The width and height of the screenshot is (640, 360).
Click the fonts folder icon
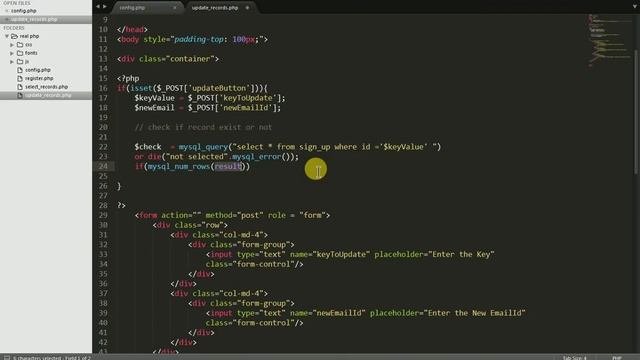pyautogui.click(x=20, y=53)
